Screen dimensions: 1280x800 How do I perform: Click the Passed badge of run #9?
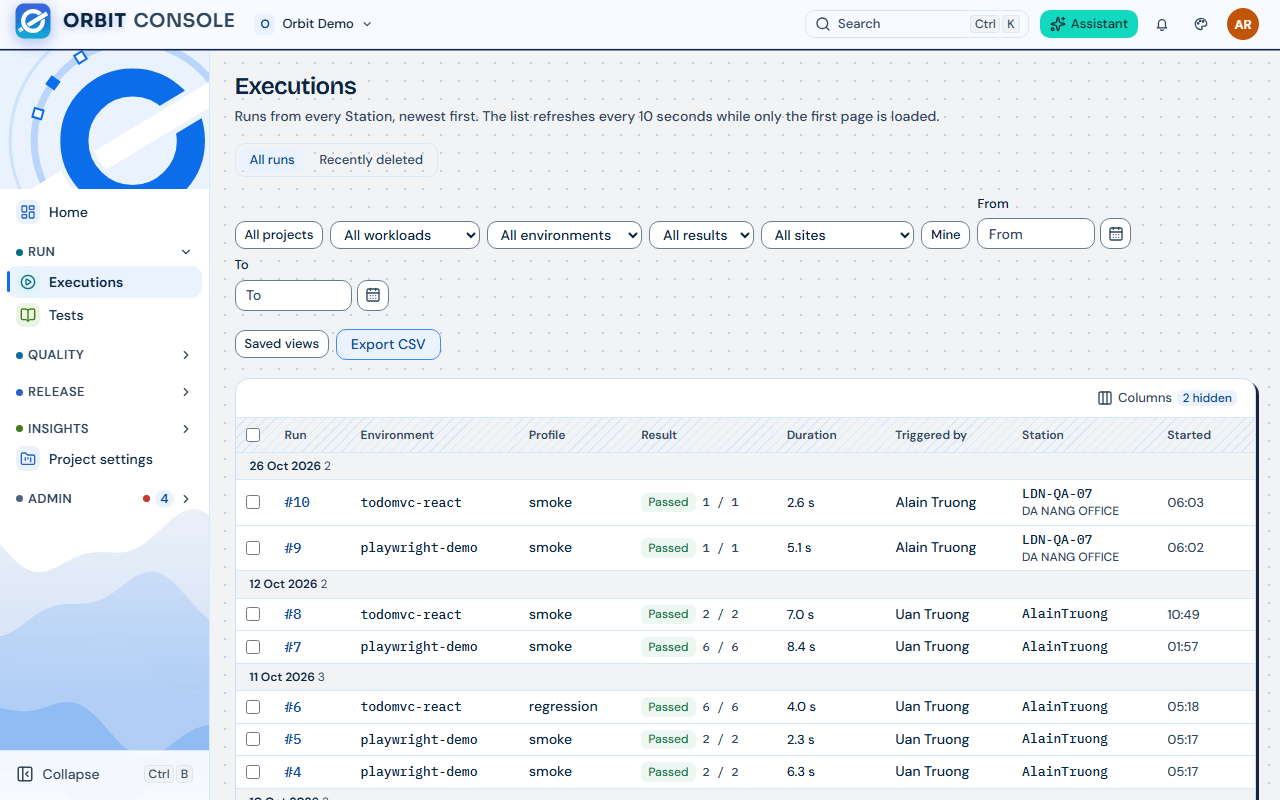pos(668,548)
